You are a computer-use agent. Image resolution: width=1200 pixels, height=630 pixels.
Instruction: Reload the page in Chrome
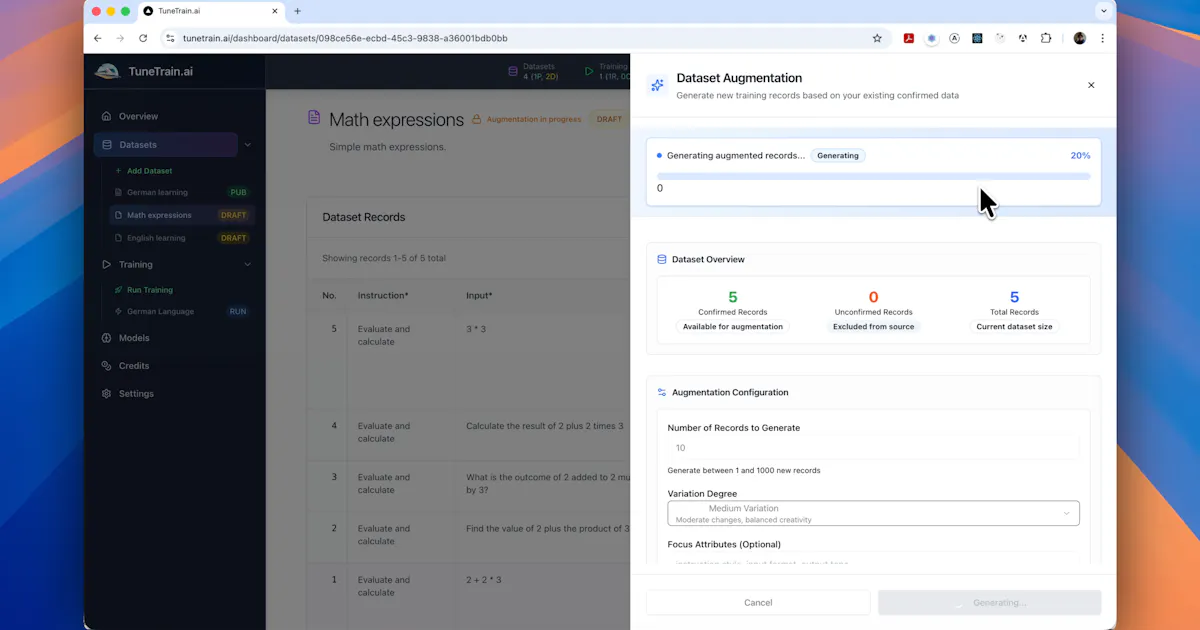point(143,38)
